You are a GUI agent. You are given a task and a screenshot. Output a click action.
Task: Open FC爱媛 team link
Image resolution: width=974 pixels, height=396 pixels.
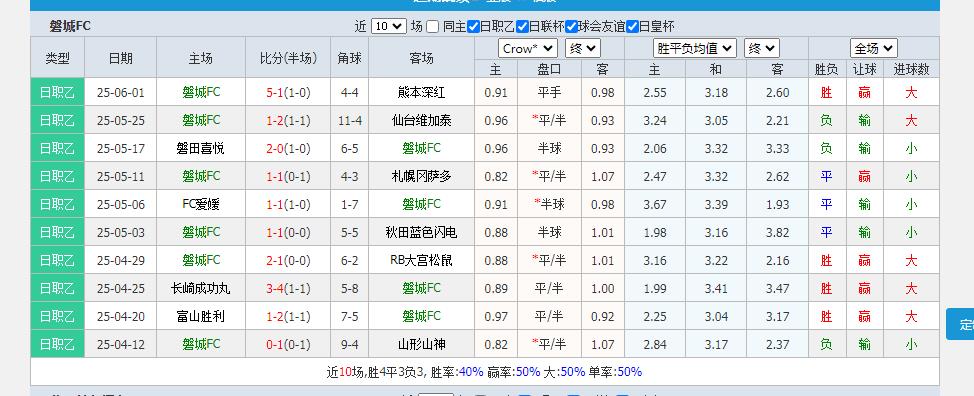pyautogui.click(x=201, y=204)
